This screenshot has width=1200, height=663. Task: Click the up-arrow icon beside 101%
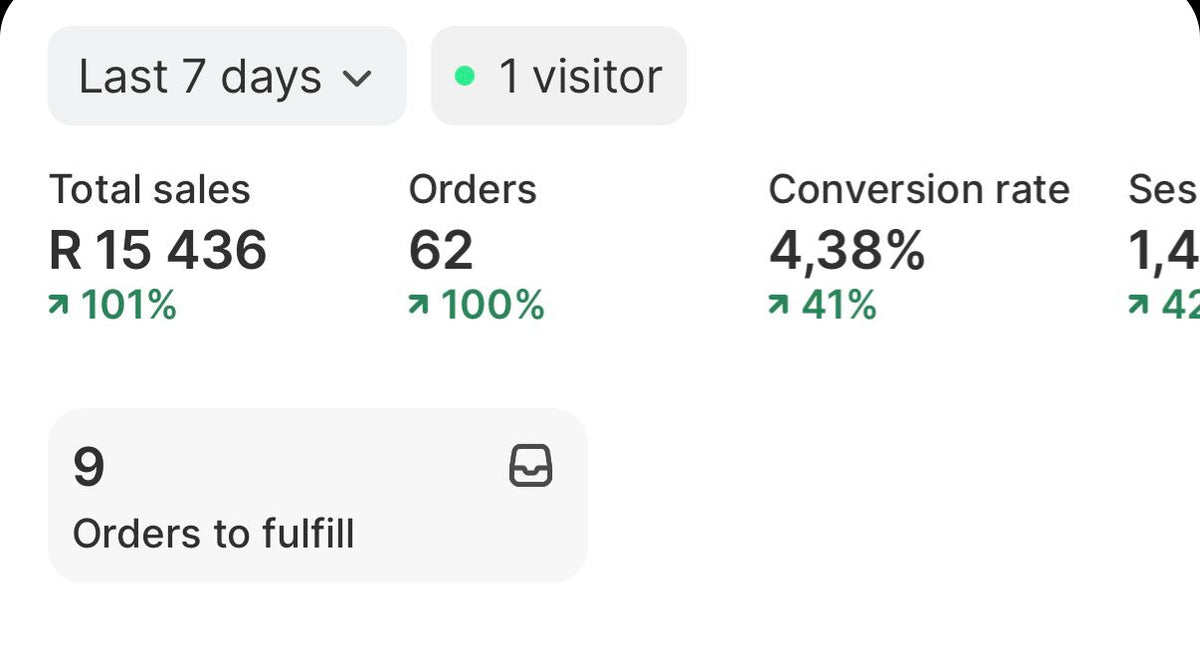[x=60, y=306]
